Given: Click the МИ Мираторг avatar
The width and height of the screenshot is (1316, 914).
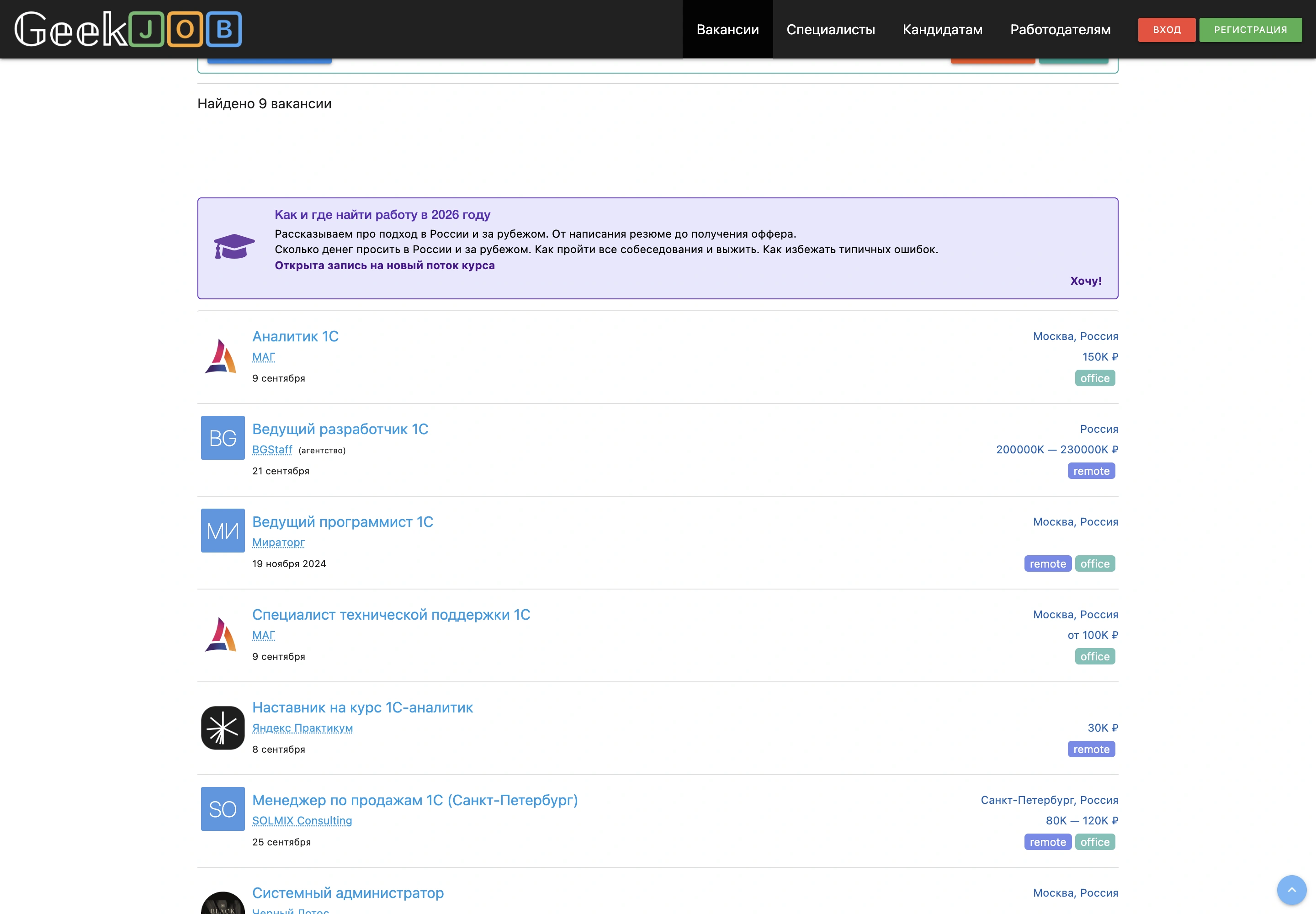Looking at the screenshot, I should [223, 530].
